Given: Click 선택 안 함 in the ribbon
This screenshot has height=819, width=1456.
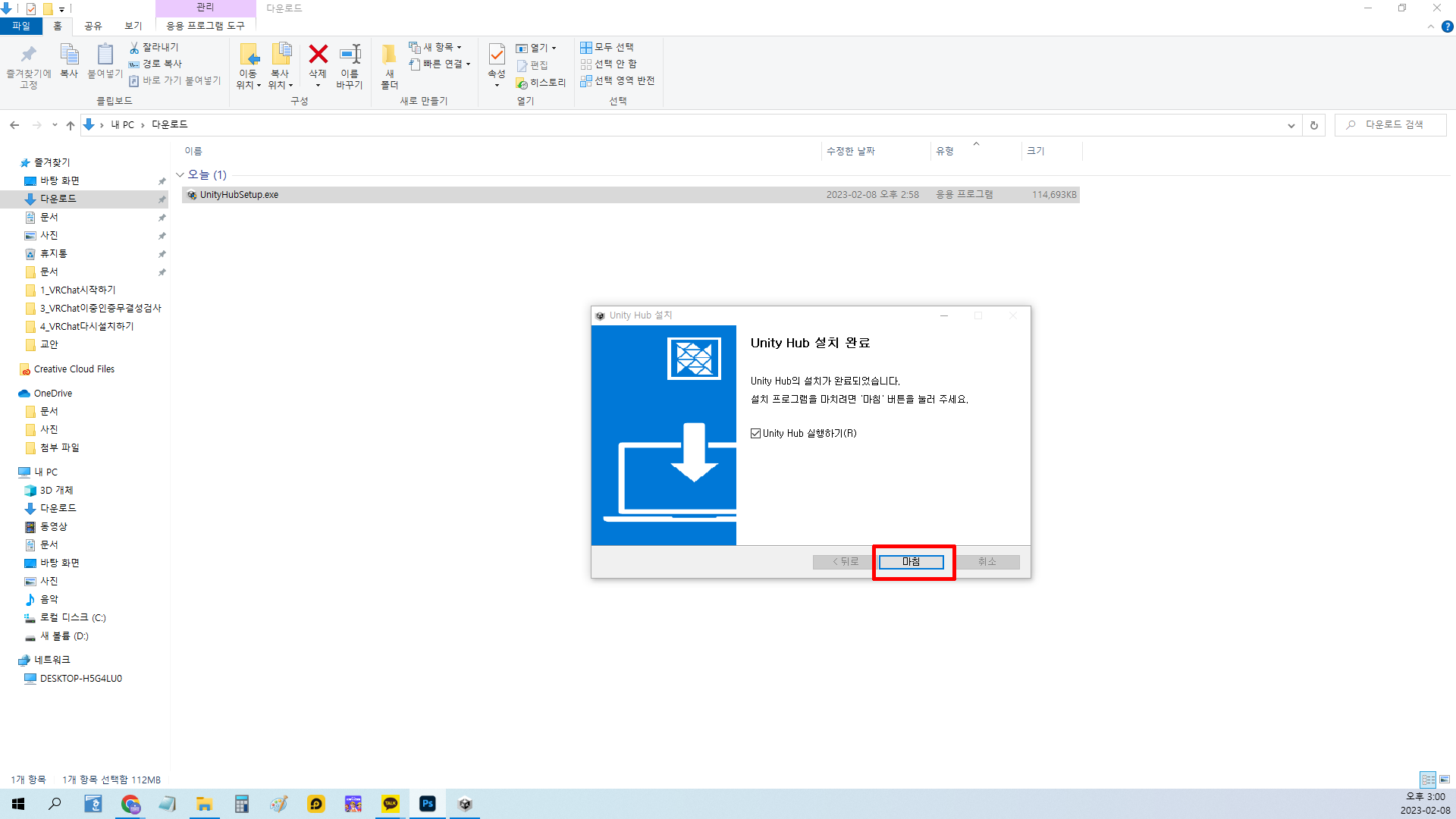Looking at the screenshot, I should (608, 64).
